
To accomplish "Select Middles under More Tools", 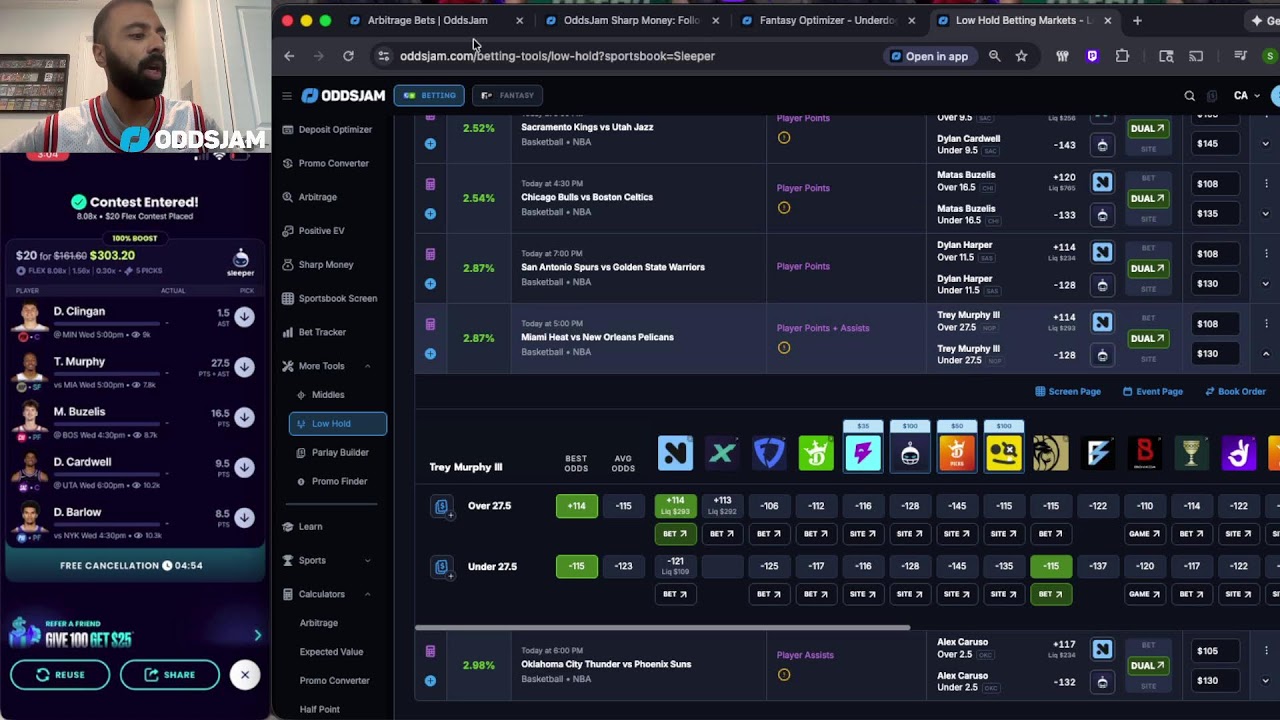I will [x=328, y=395].
